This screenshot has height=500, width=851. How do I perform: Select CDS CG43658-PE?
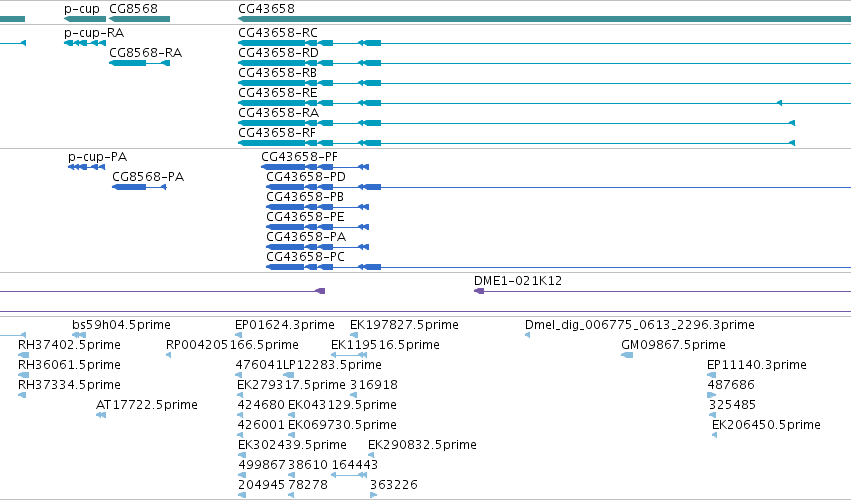coord(317,227)
